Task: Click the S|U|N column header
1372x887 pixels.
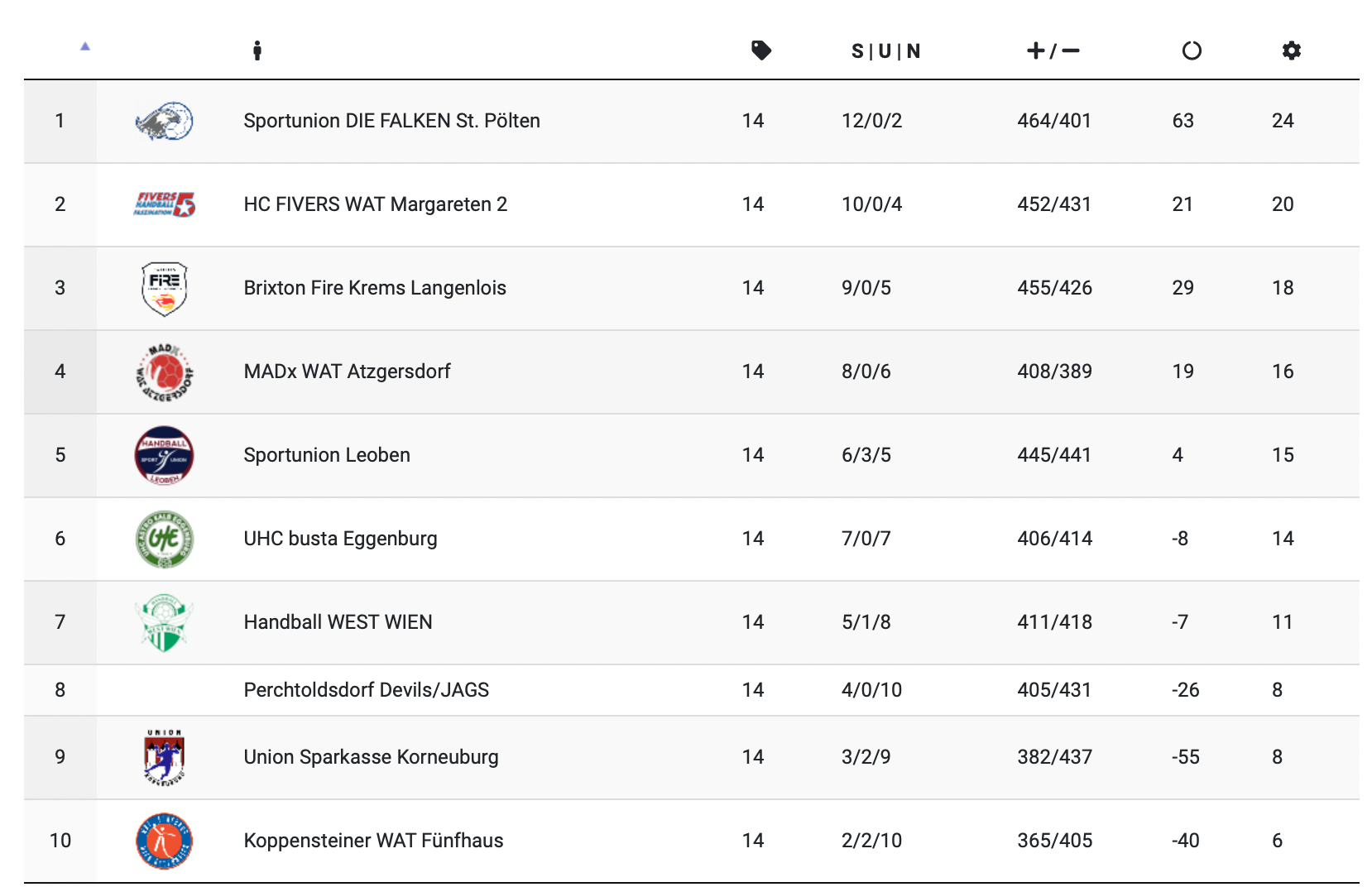Action: 885,51
